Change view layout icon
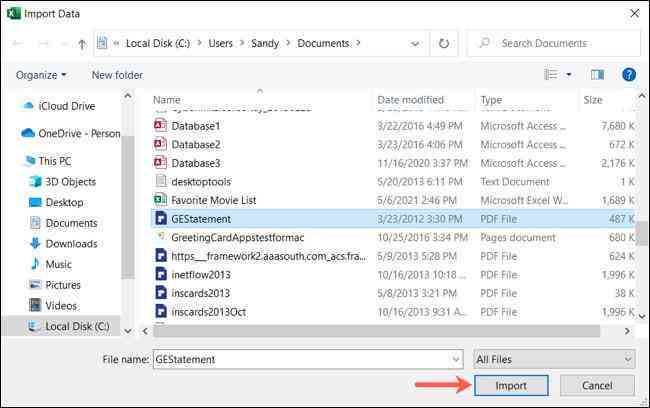The image size is (650, 408). pos(551,75)
